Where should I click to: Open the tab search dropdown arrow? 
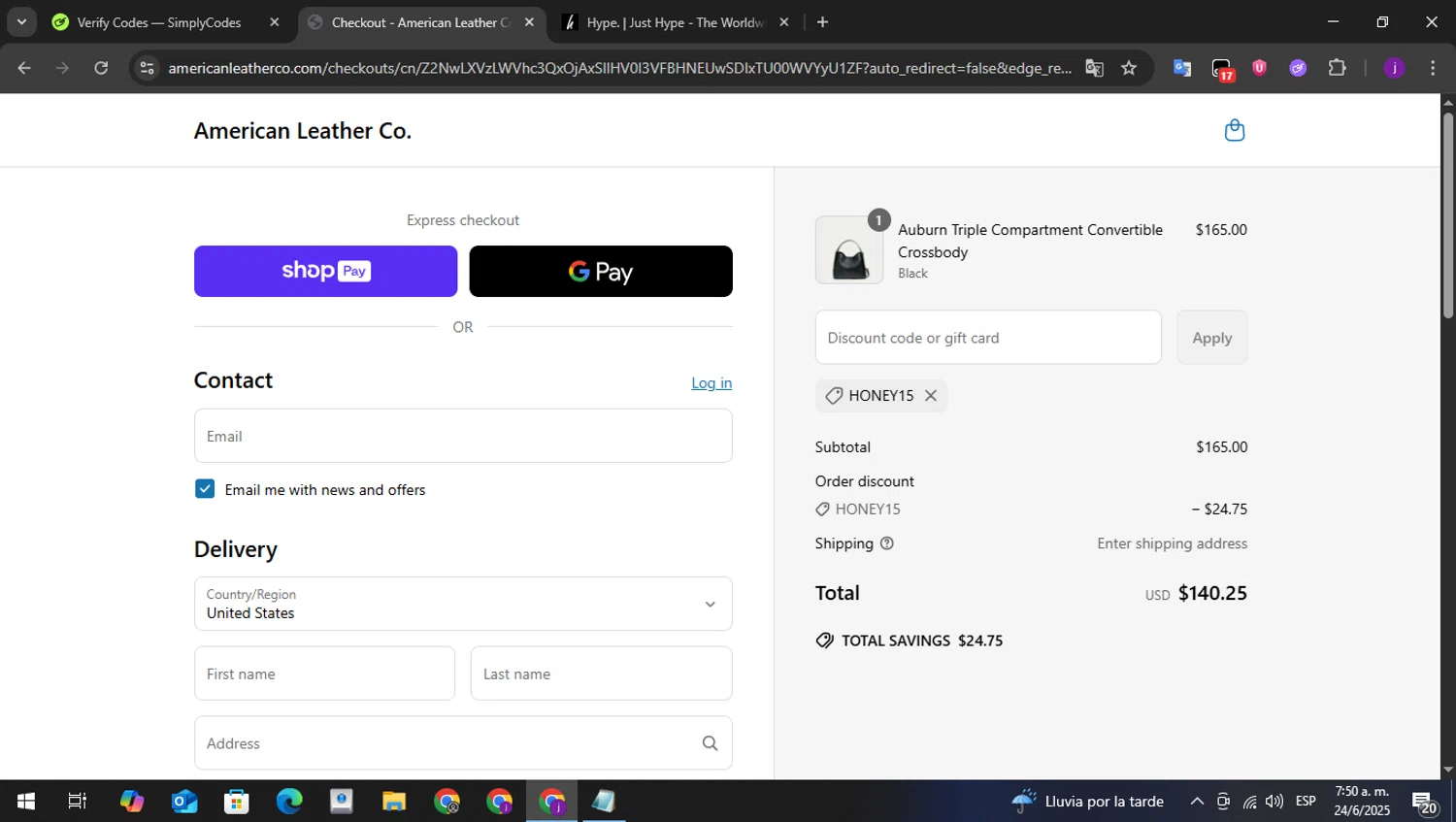(x=21, y=21)
